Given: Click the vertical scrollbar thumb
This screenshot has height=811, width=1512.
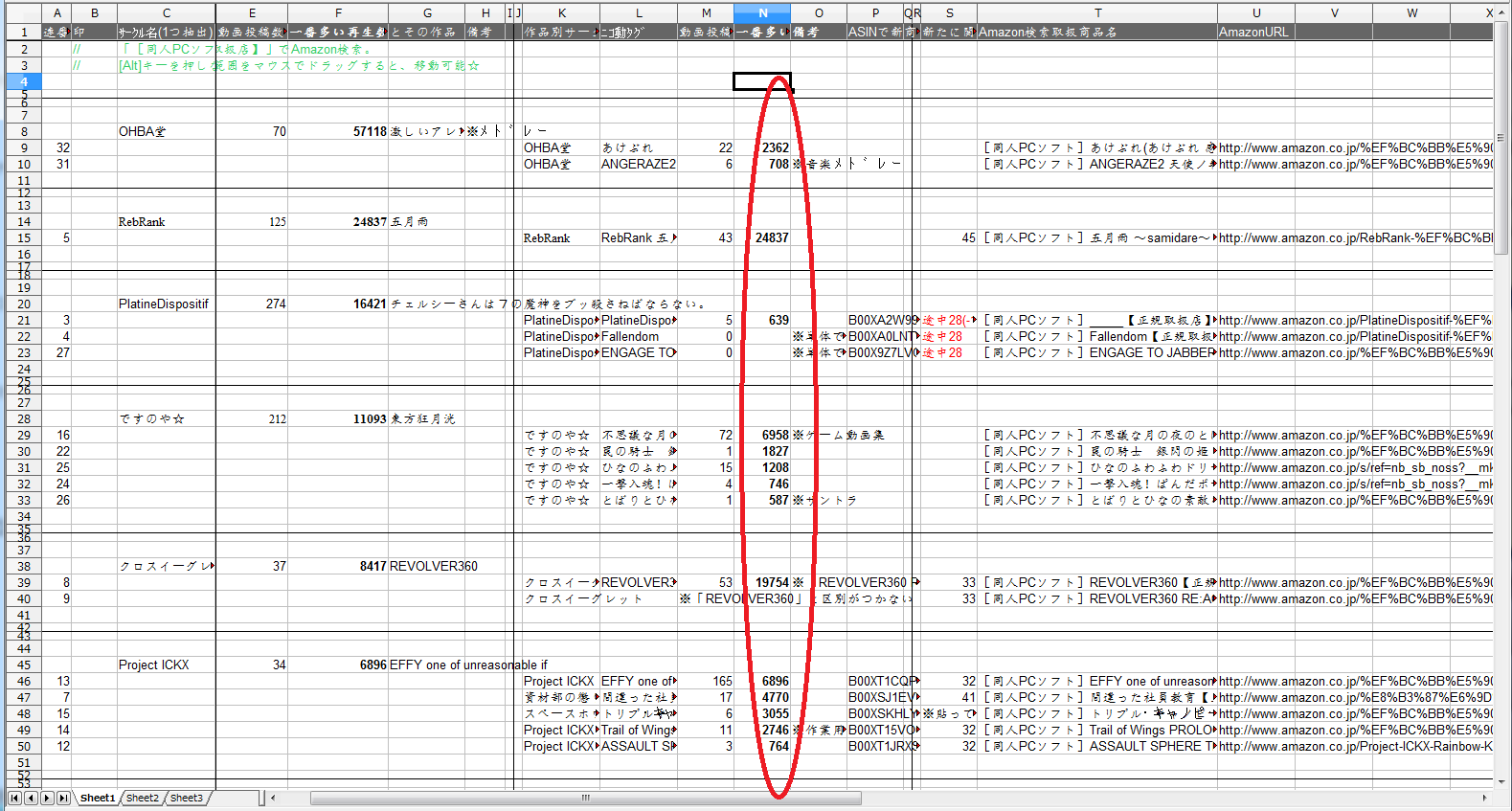Looking at the screenshot, I should pos(1501,140).
